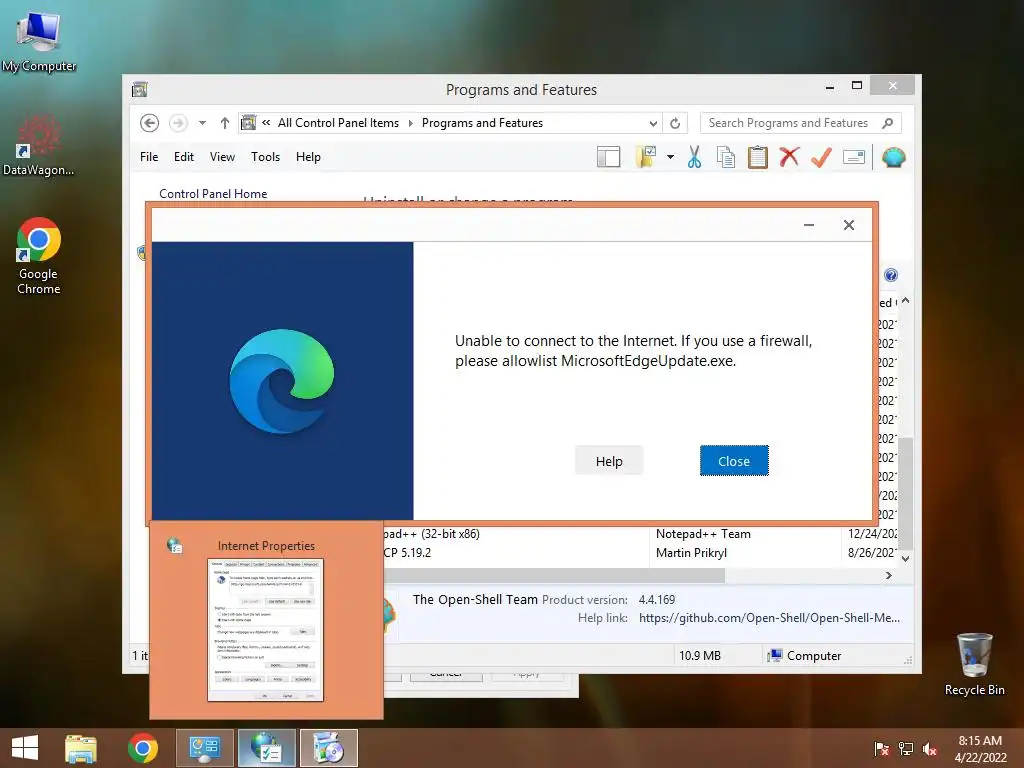Click the list scrollbar up arrow
1024x768 pixels.
pos(905,301)
